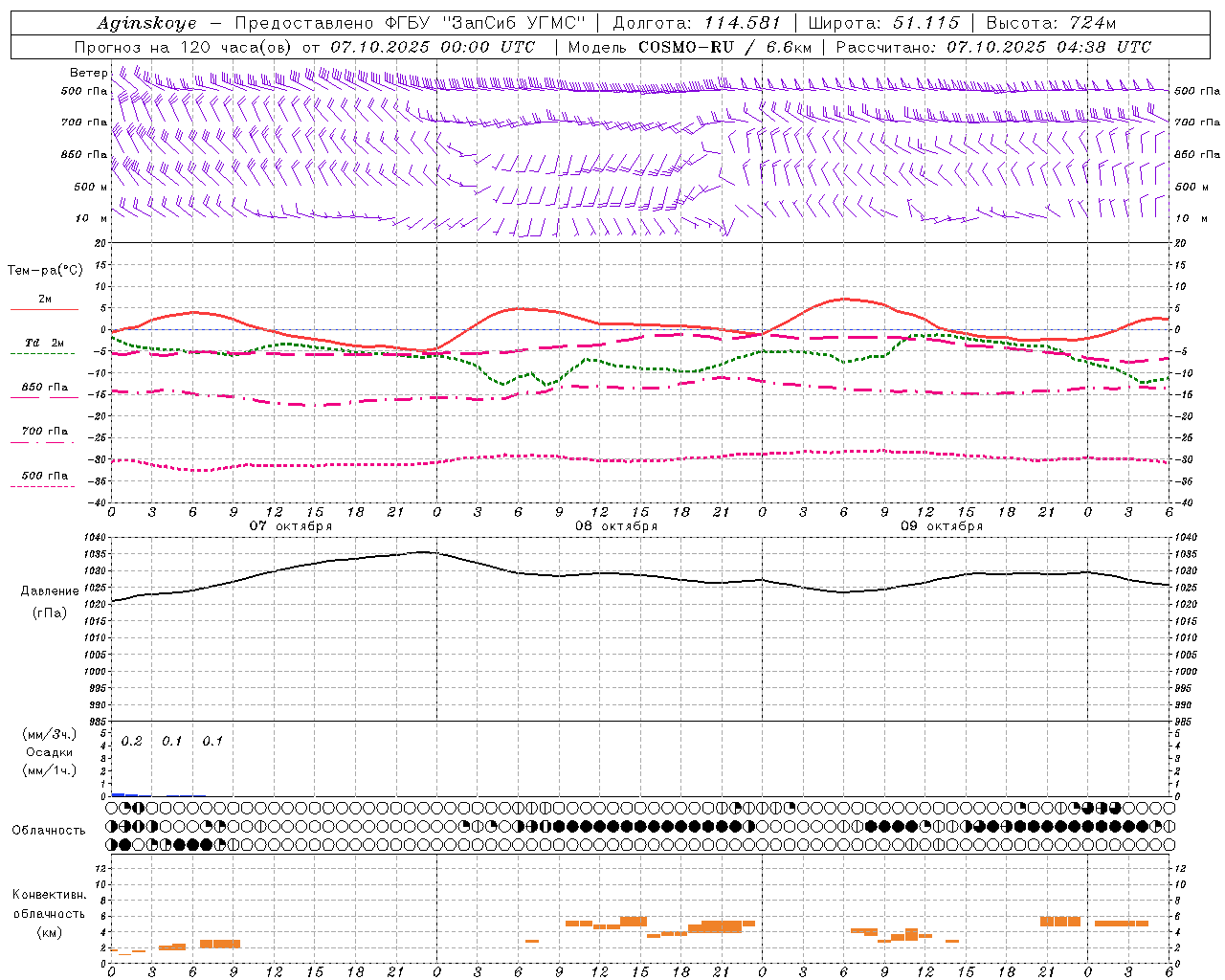Click the 850 гПа temperature legend label

point(45,388)
